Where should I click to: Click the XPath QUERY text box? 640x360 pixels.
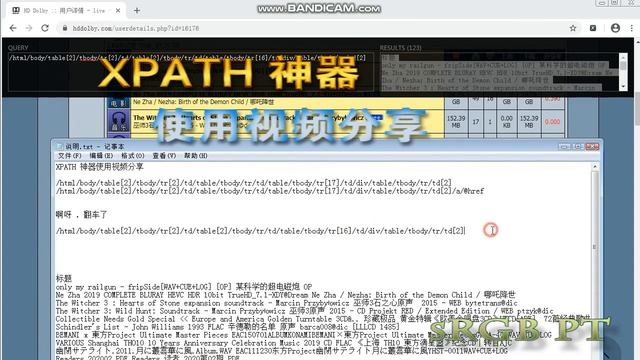pyautogui.click(x=191, y=71)
